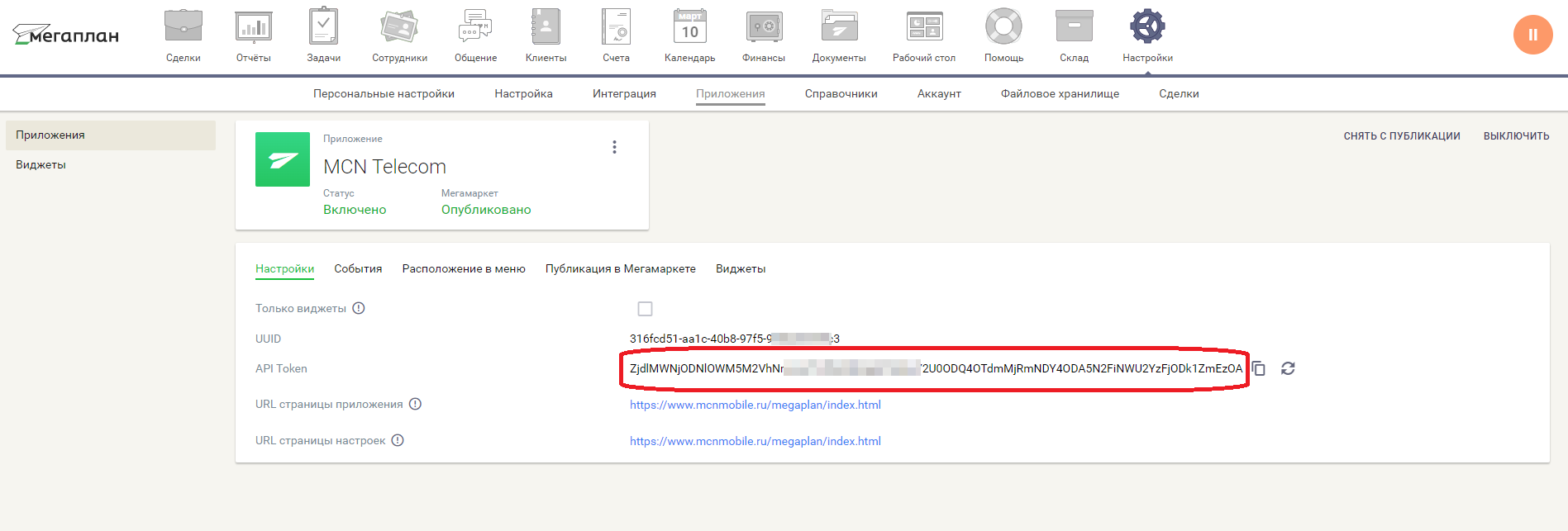This screenshot has width=1568, height=531.
Task: Select the Приложения submenu item
Action: pyautogui.click(x=731, y=93)
